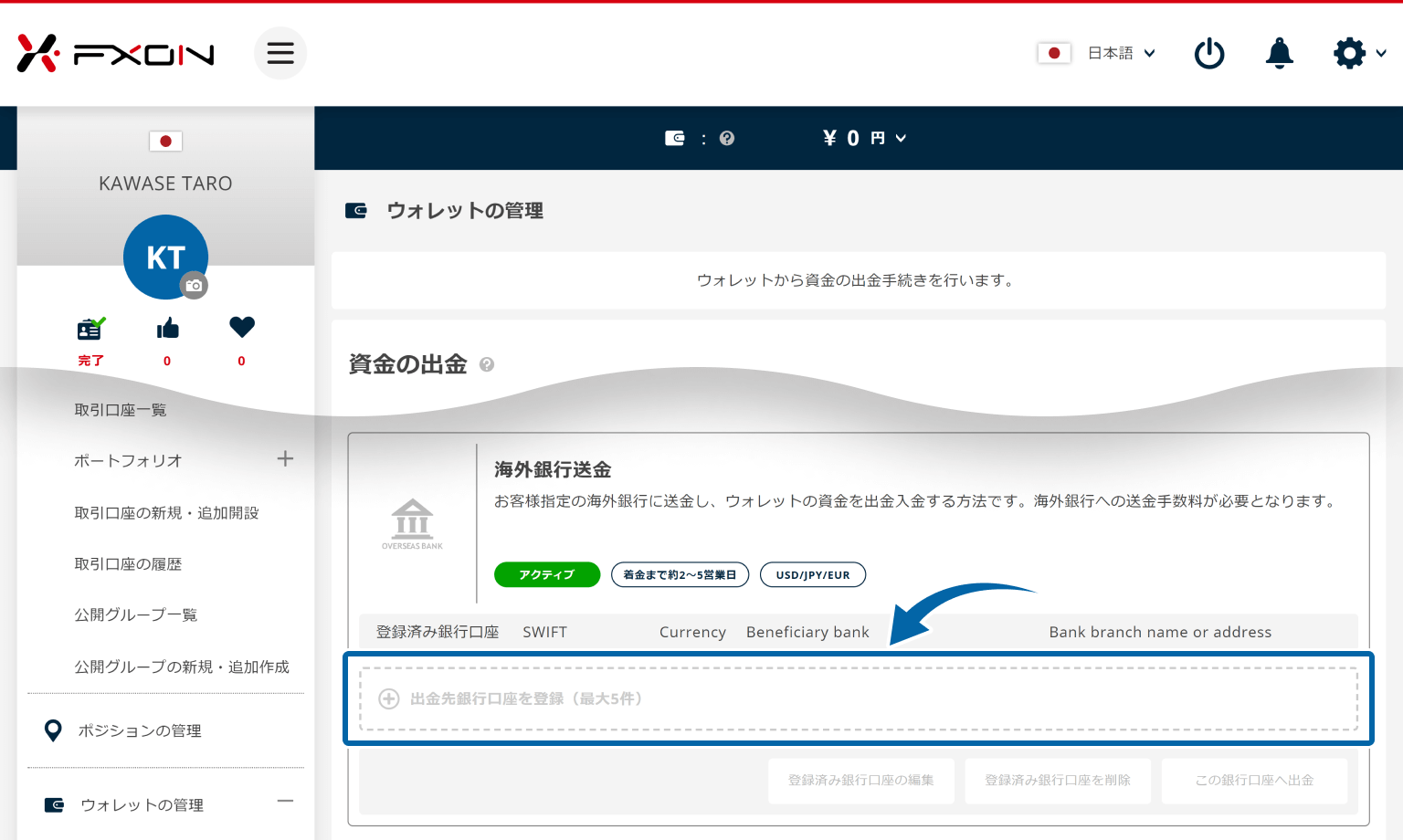
Task: Click the wallet icon beside page title
Action: (x=356, y=211)
